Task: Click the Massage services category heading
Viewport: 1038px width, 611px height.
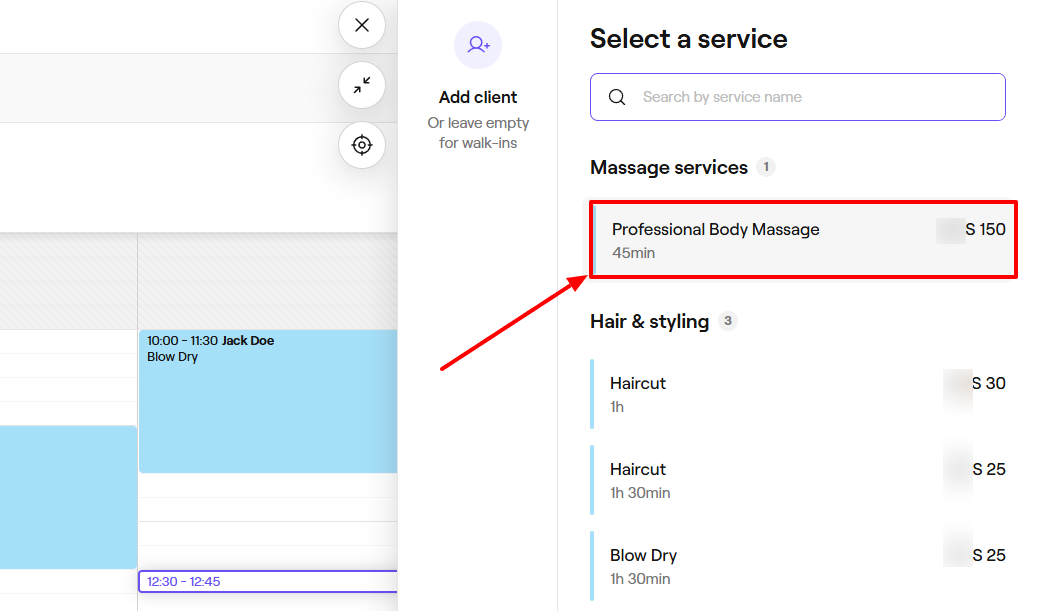Action: click(x=669, y=167)
